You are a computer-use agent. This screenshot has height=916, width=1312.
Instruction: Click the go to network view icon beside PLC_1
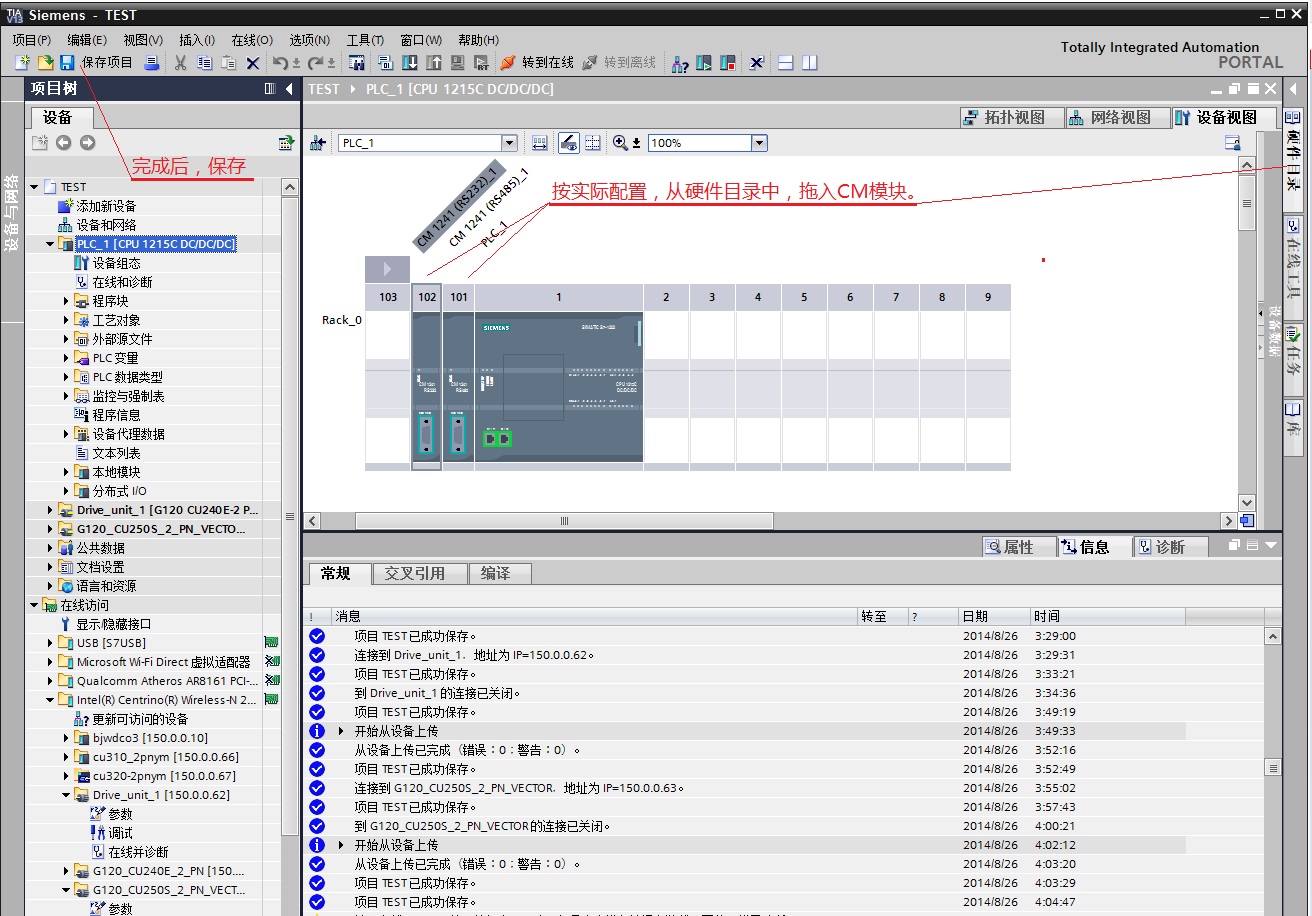point(318,143)
